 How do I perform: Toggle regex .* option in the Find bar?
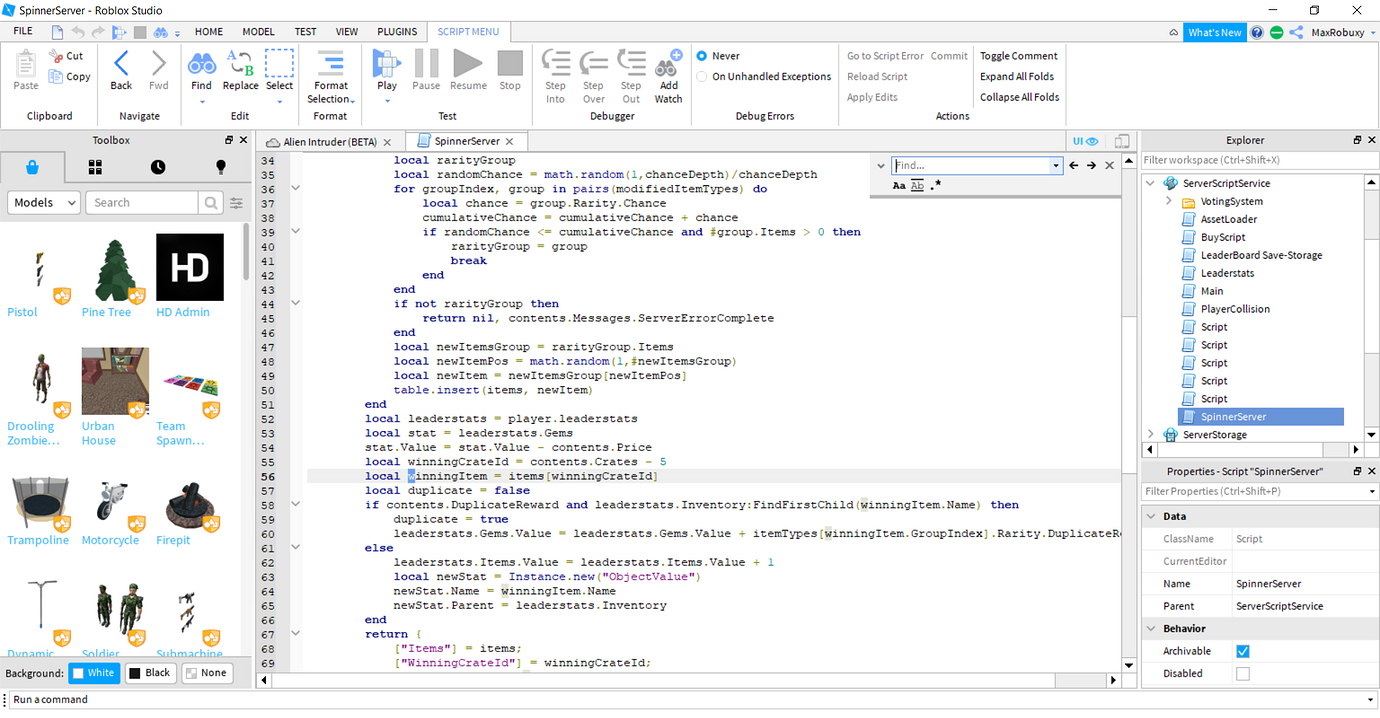[x=936, y=186]
